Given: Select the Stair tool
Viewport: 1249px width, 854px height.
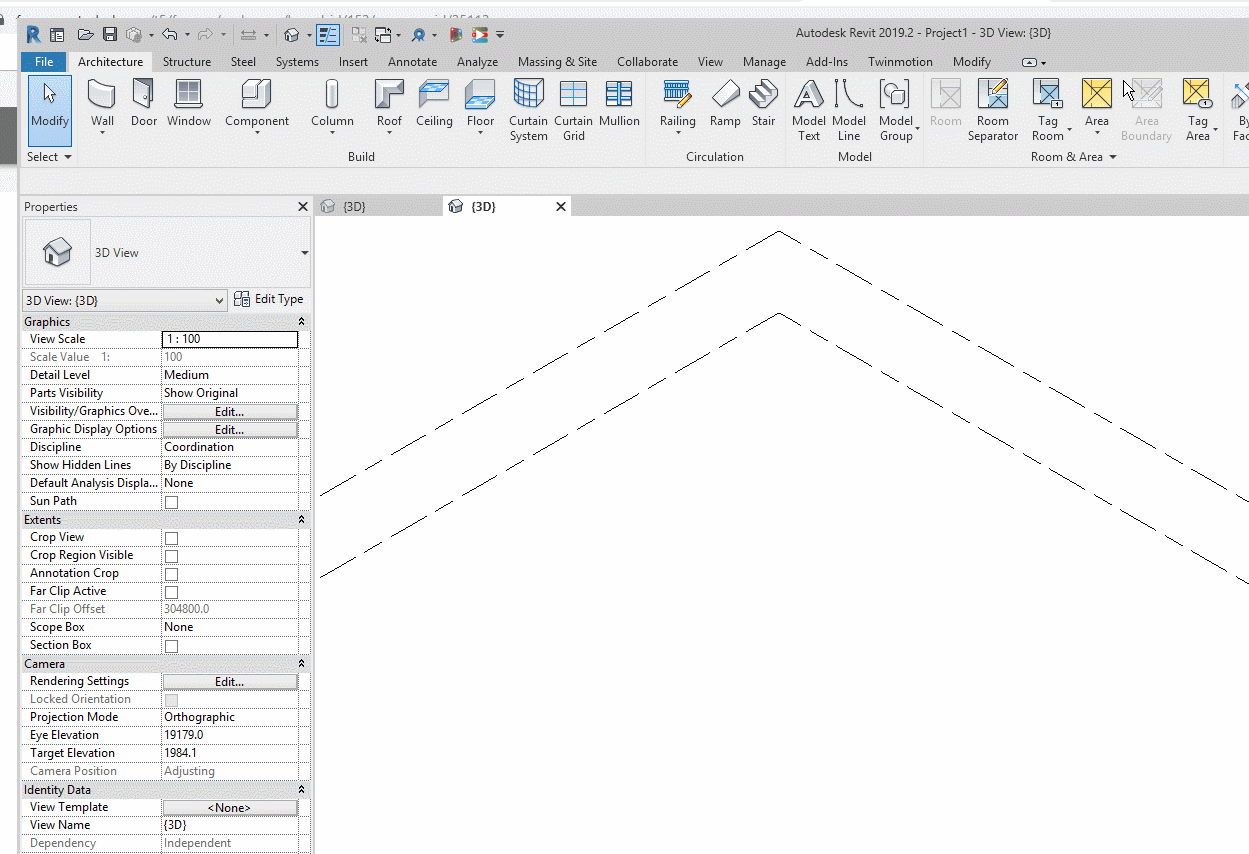Looking at the screenshot, I should pos(763,110).
